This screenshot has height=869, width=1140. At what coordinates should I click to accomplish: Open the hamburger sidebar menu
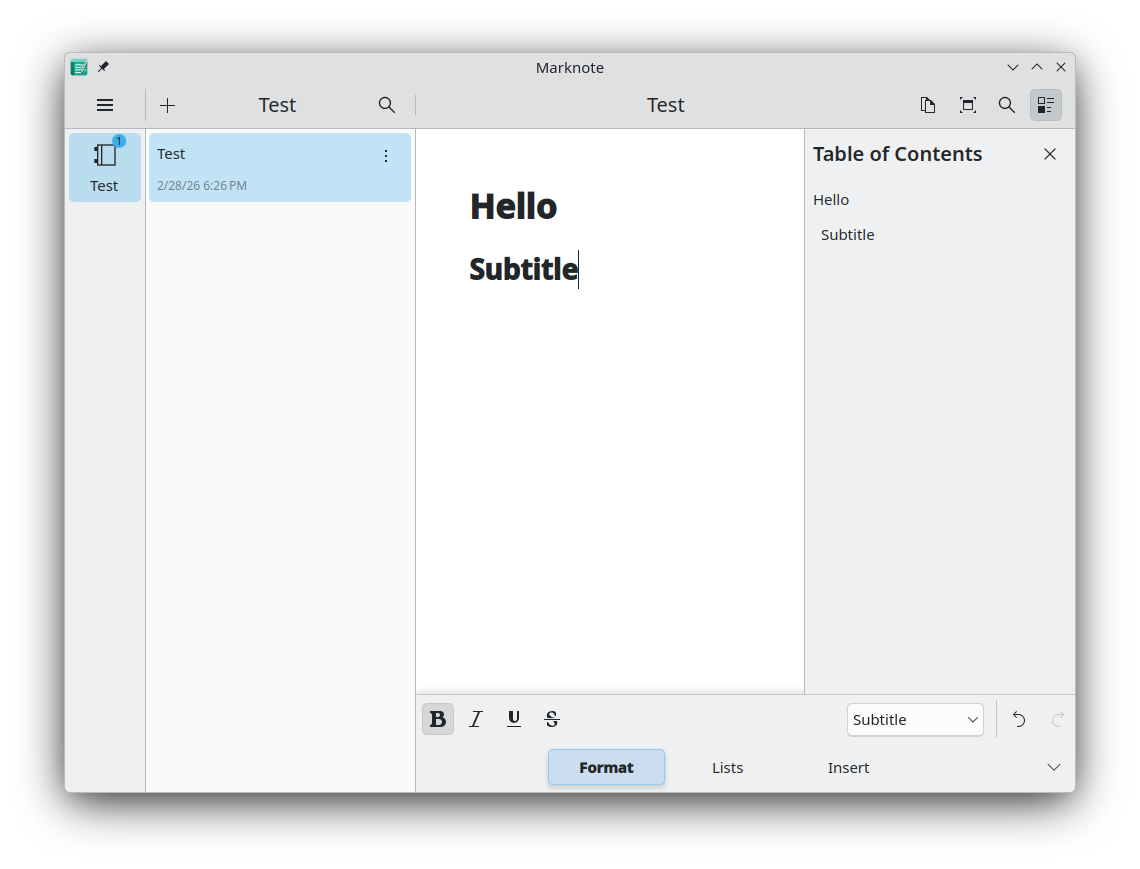[x=105, y=105]
